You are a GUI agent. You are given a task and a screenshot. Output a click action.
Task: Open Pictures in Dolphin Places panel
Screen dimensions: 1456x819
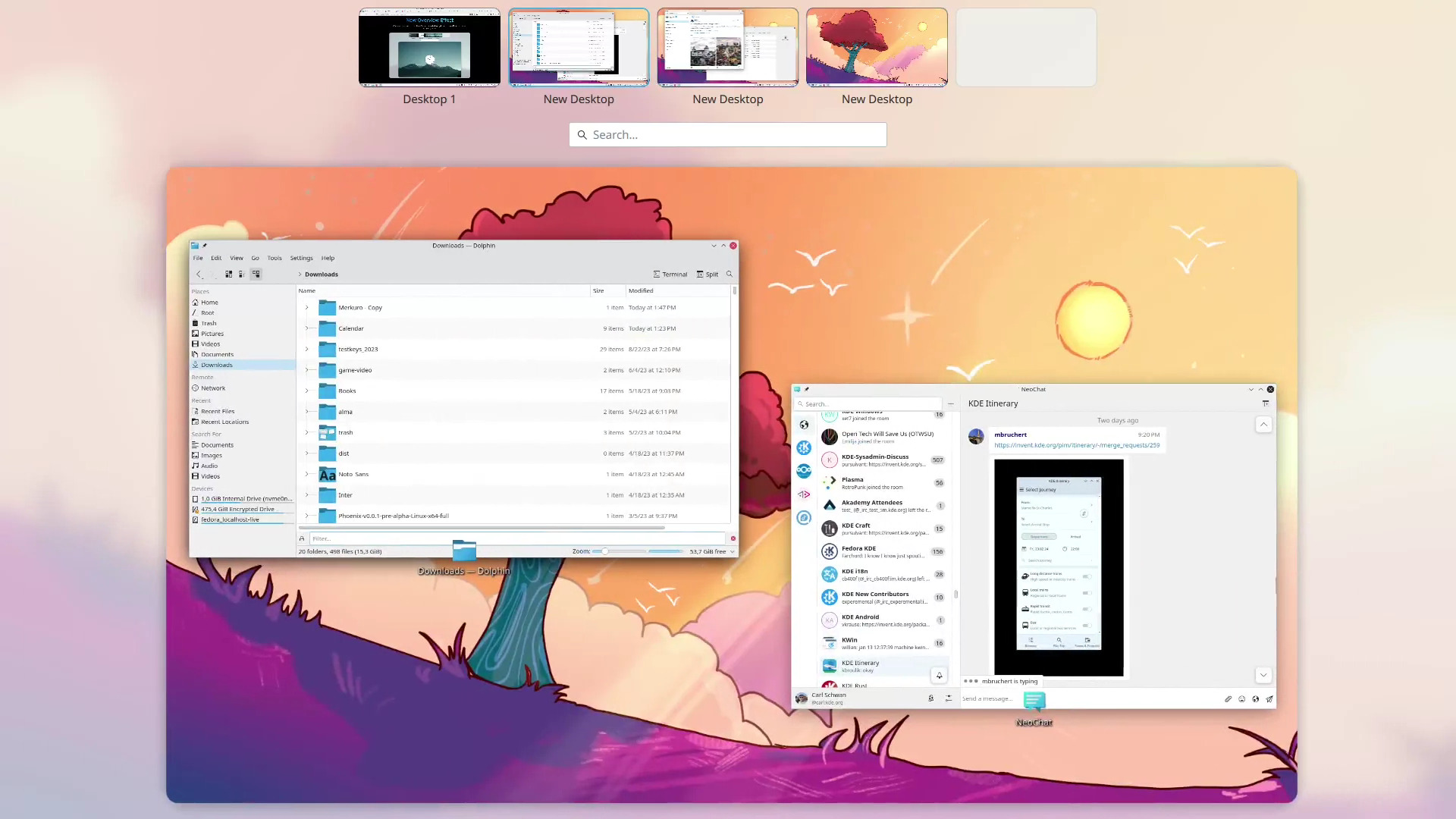pyautogui.click(x=243, y=334)
